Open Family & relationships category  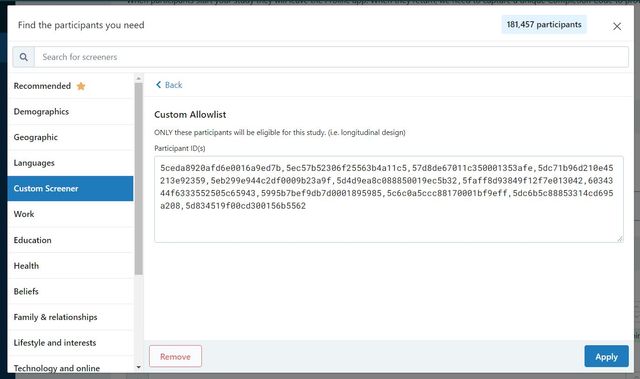click(70, 317)
